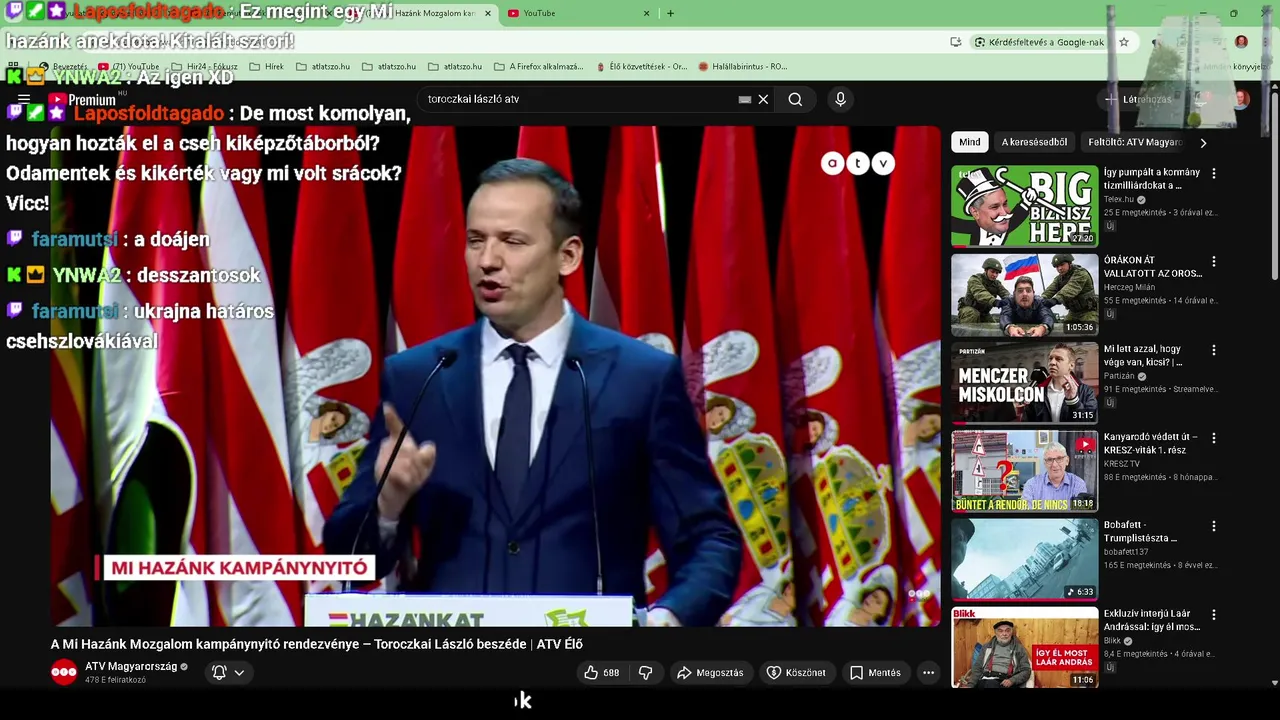Start voice search with the microphone
Image resolution: width=1280 pixels, height=720 pixels.
point(840,99)
